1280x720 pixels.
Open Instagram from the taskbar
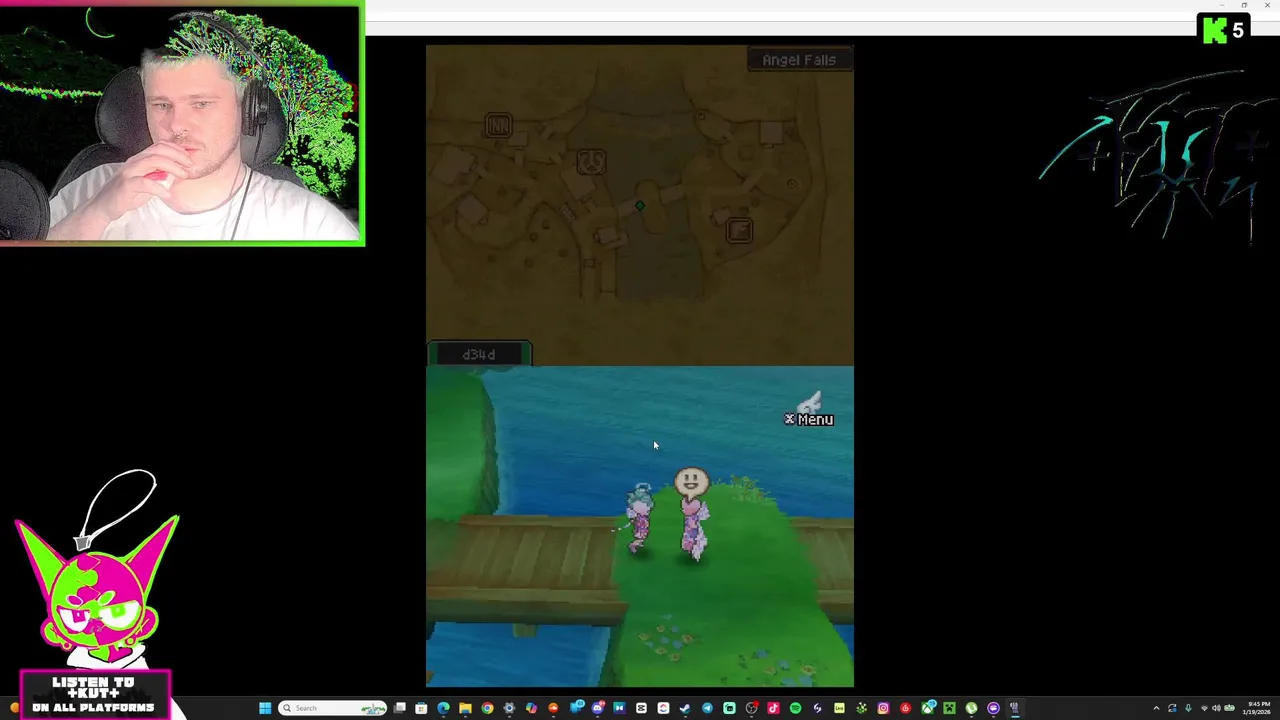(883, 708)
